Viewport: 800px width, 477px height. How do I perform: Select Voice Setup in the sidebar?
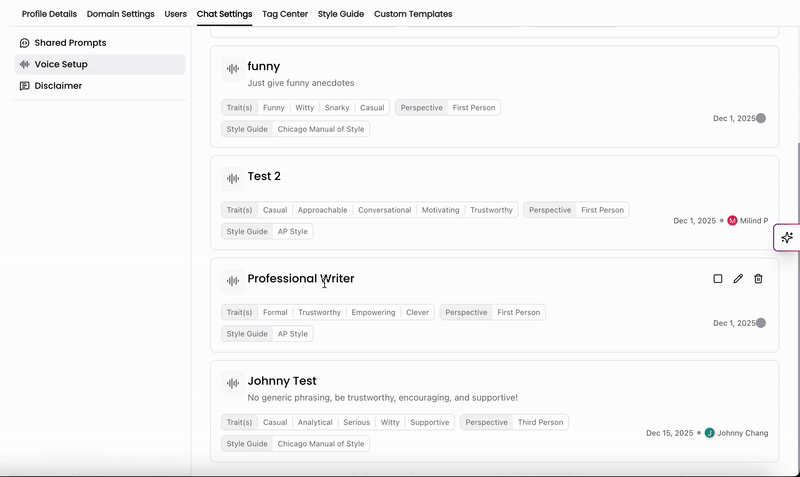[100, 64]
